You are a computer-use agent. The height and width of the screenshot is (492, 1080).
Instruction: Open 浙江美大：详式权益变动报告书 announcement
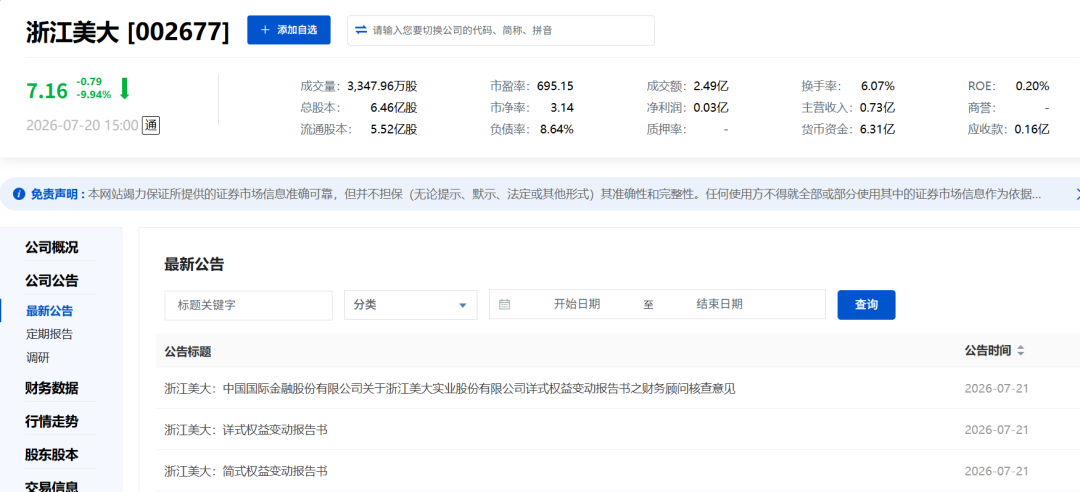[246, 429]
